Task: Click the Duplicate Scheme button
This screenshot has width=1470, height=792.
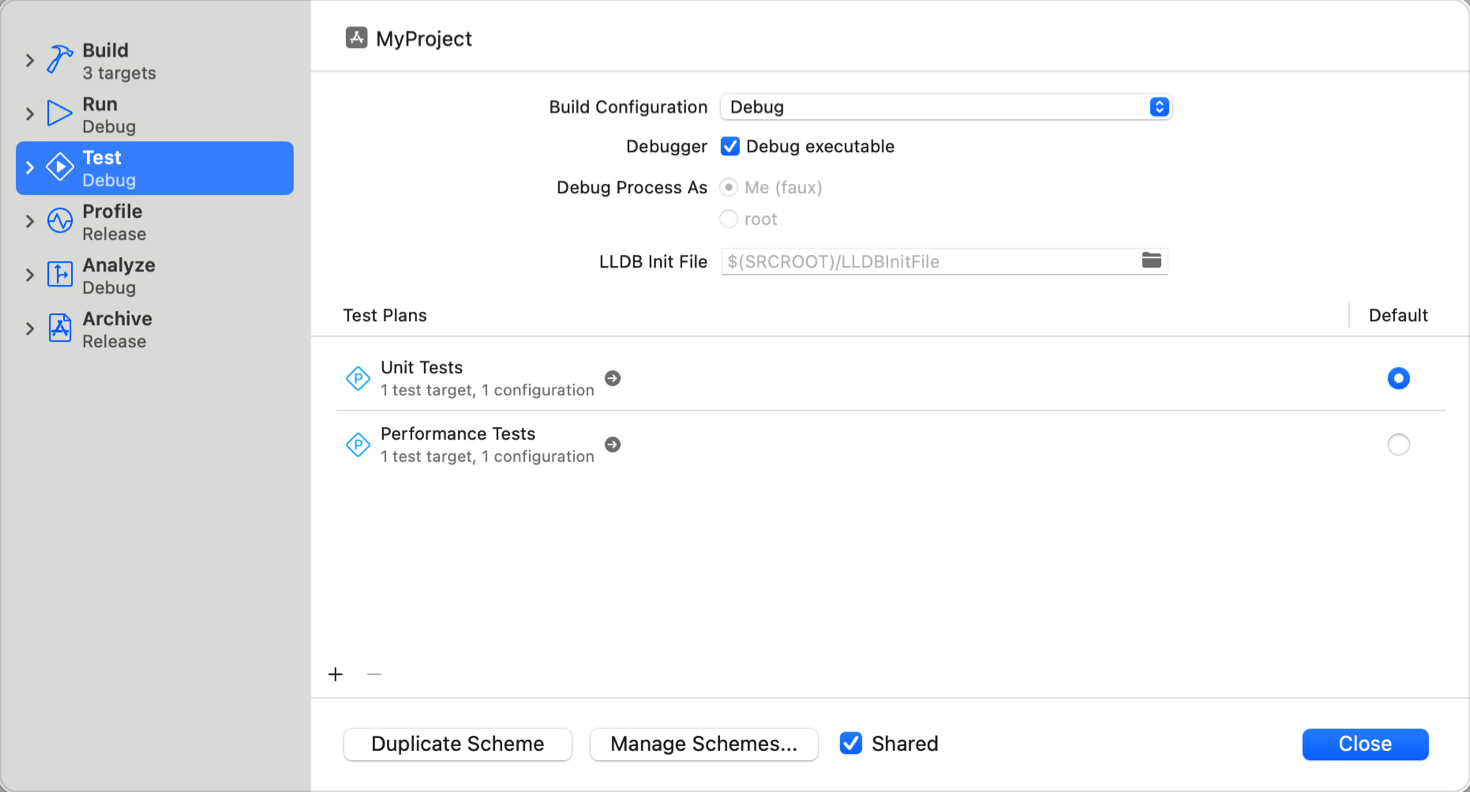Action: 457,744
